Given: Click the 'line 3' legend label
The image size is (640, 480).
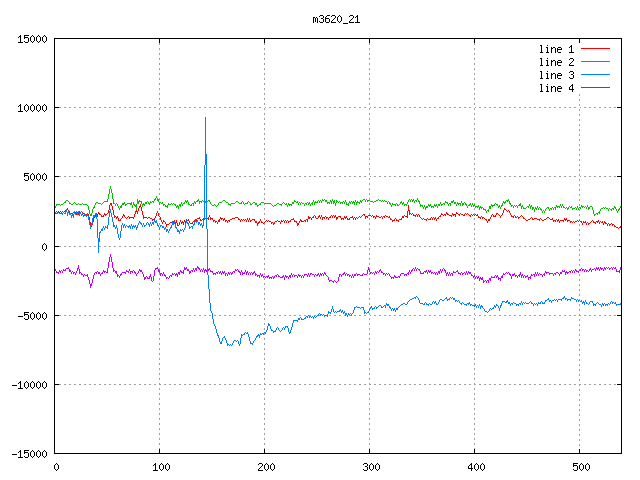Looking at the screenshot, I should 557,75.
